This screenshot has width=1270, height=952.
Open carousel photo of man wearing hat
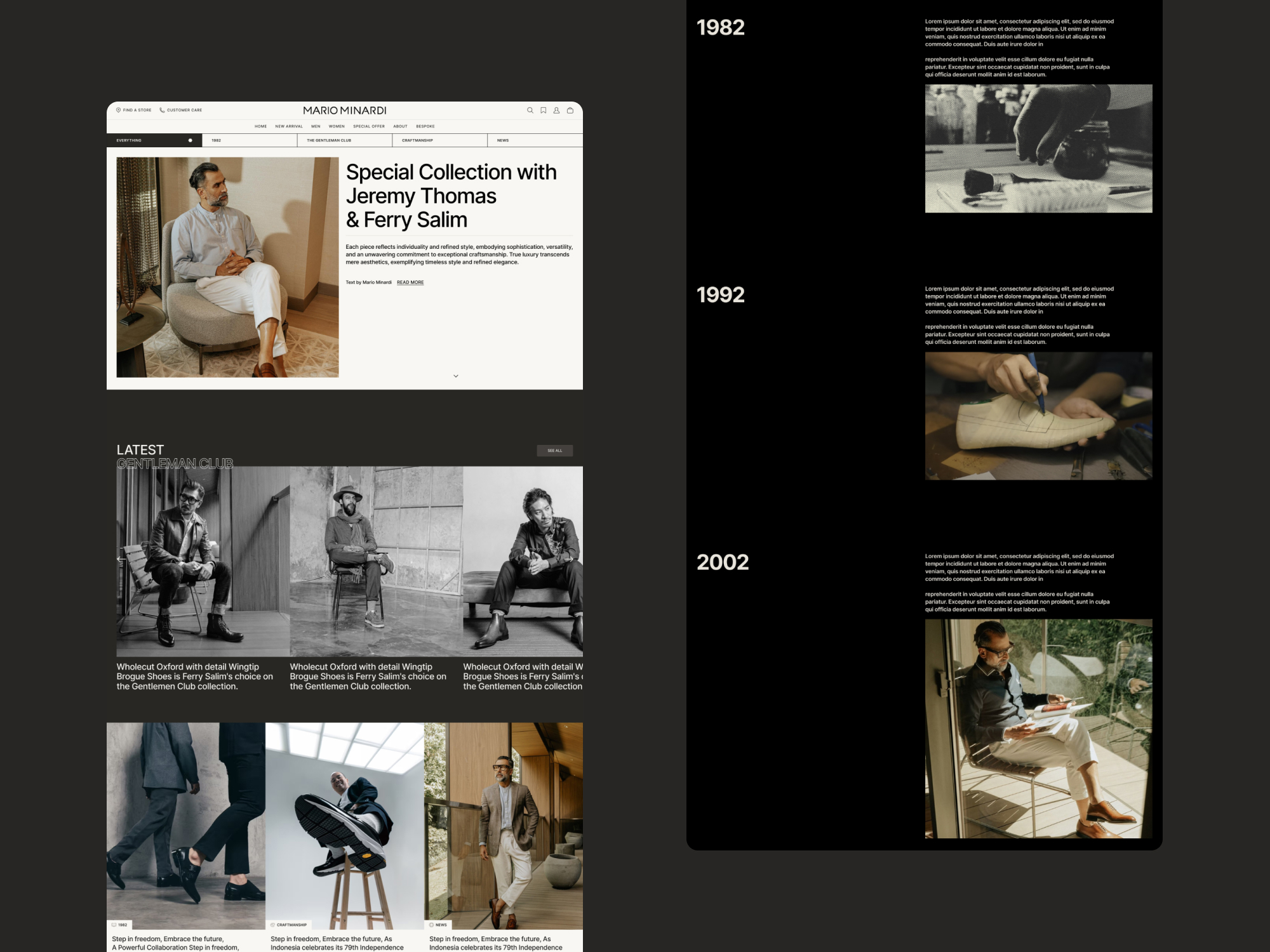(x=377, y=562)
